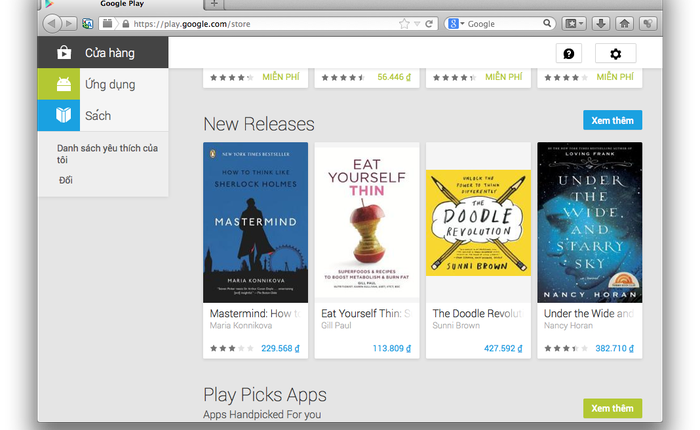The width and height of the screenshot is (700, 430).
Task: Click the shopping bag store icon
Action: click(x=64, y=53)
